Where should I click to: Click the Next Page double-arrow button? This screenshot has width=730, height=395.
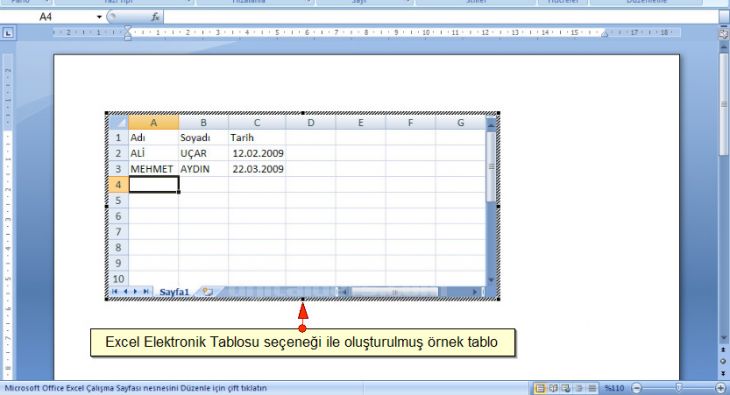pos(723,373)
